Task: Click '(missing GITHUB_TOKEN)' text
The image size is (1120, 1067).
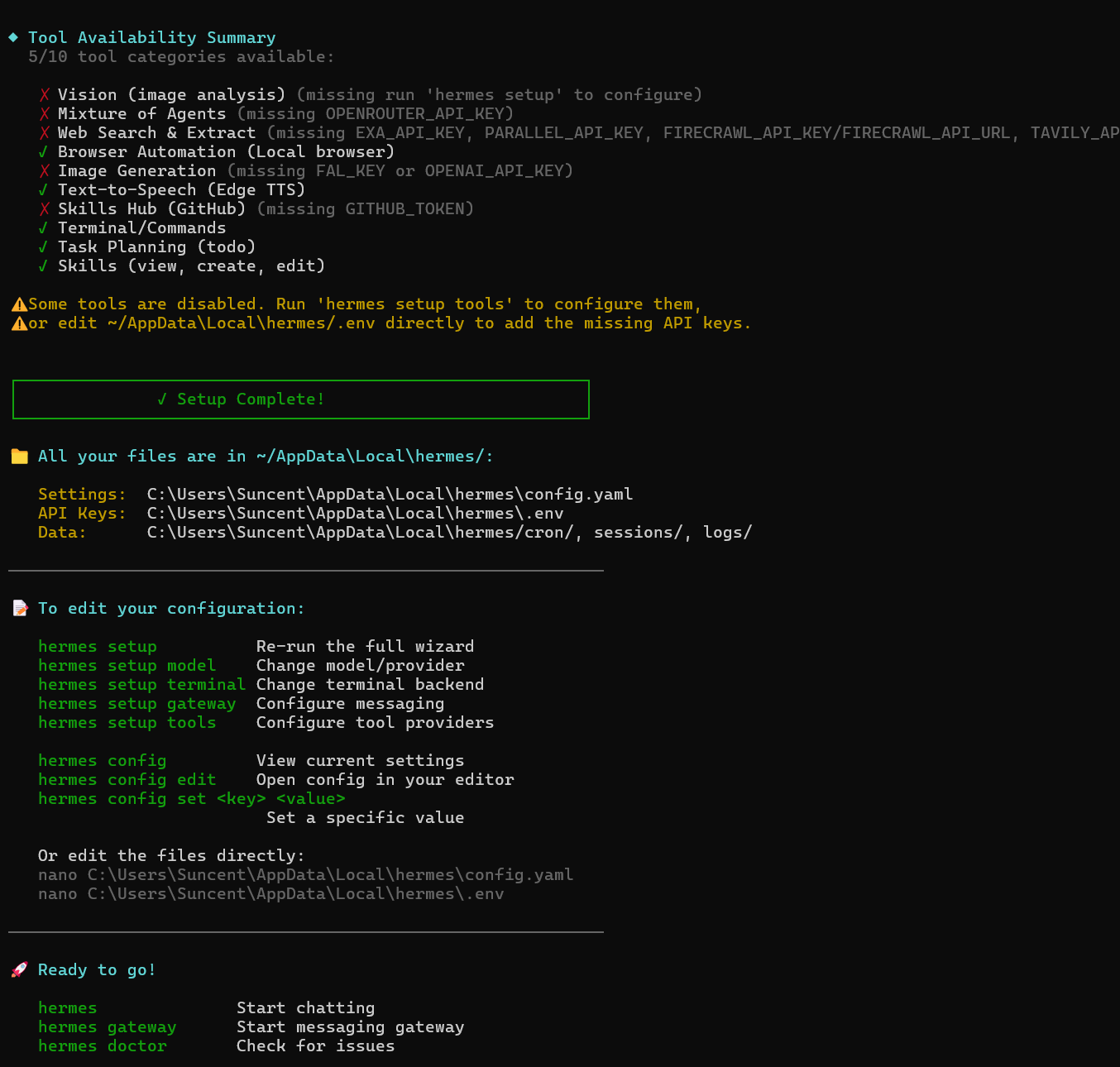Action: [x=366, y=209]
